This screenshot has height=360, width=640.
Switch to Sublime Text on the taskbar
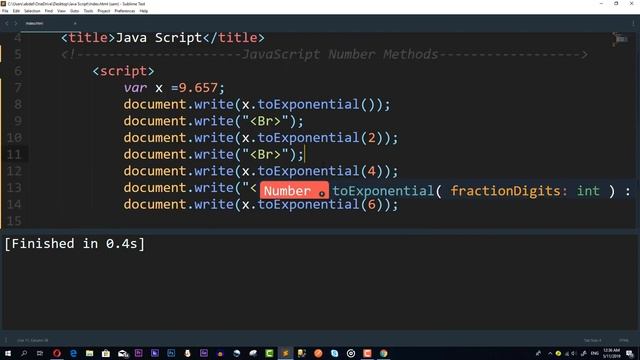tap(285, 353)
